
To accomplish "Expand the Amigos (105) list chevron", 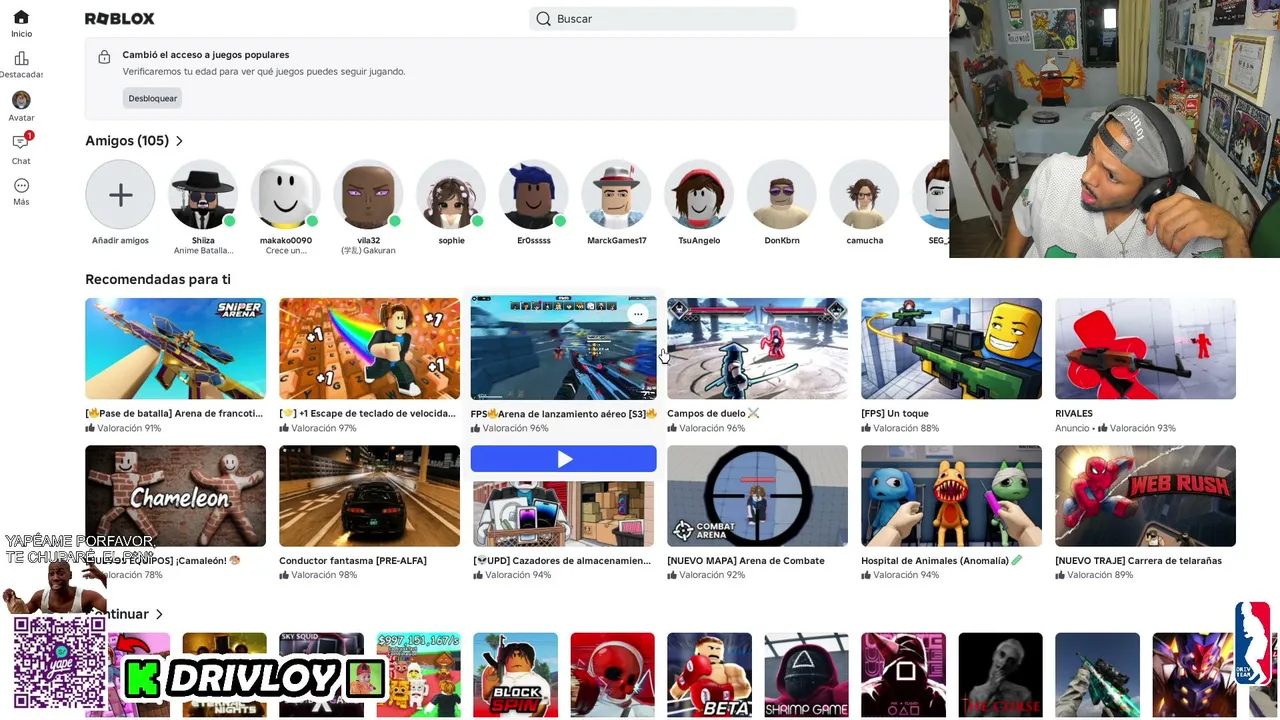I will (179, 141).
